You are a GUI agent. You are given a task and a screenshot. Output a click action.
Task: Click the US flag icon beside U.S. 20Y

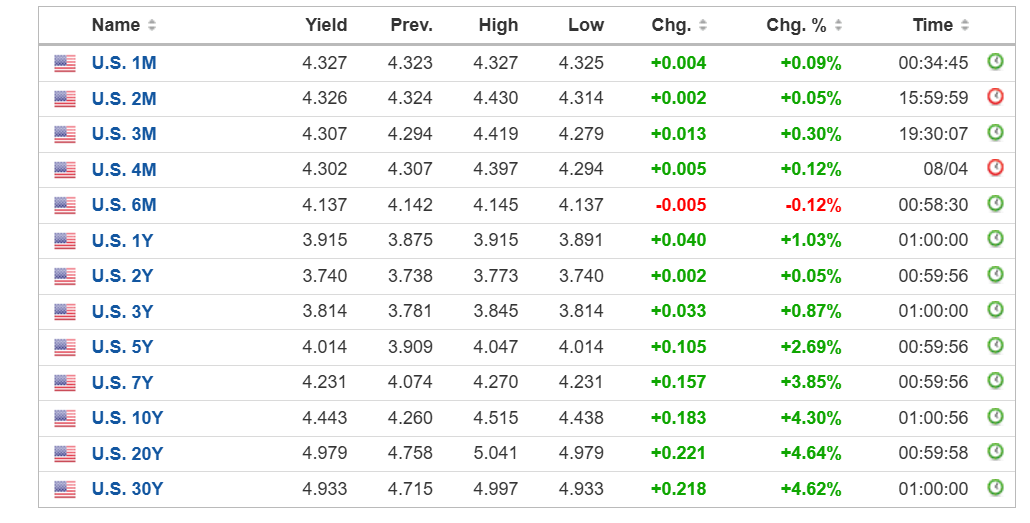tap(65, 453)
